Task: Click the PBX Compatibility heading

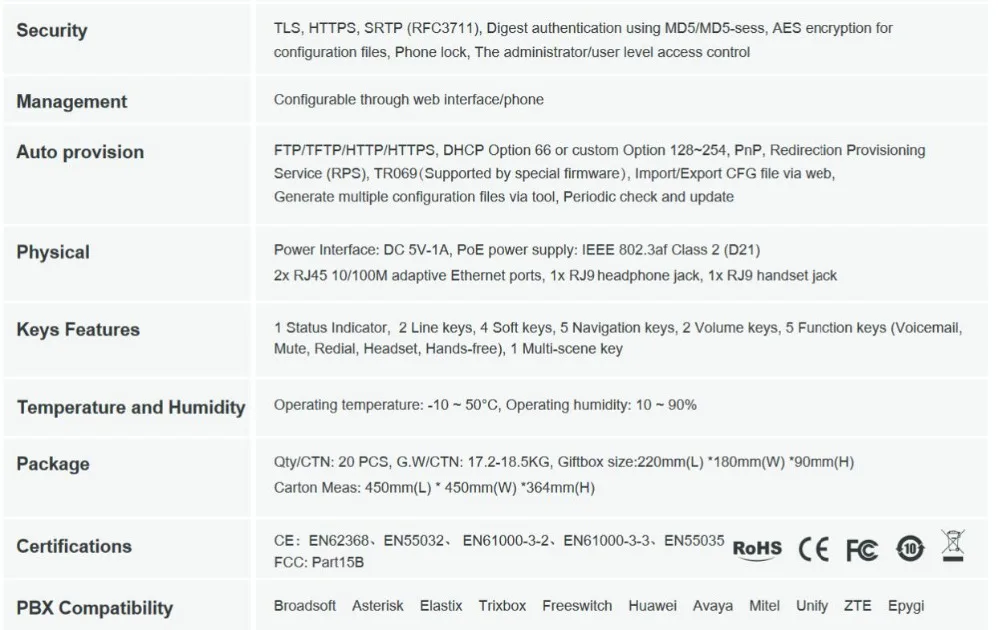Action: pyautogui.click(x=94, y=608)
